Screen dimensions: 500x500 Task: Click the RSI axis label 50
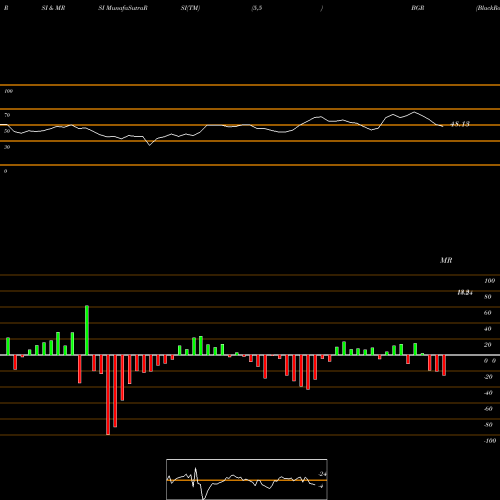click(x=7, y=131)
